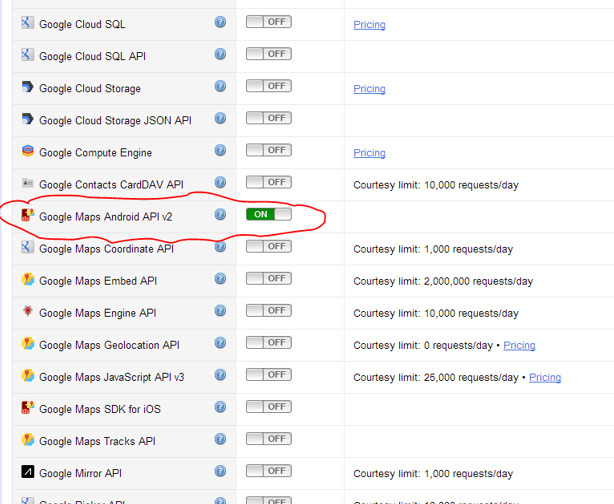
Task: Click the Google Maps Tracks API icon
Action: (27, 440)
